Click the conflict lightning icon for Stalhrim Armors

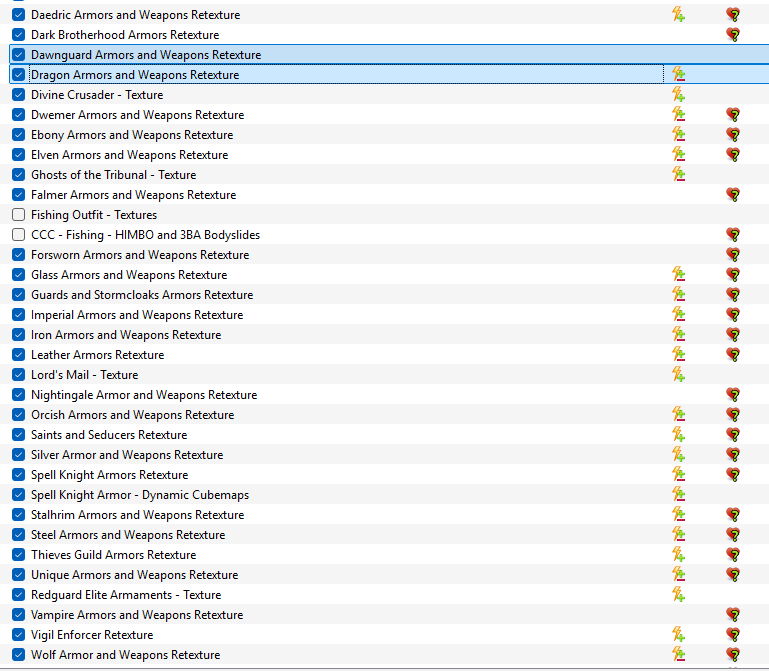[x=678, y=515]
